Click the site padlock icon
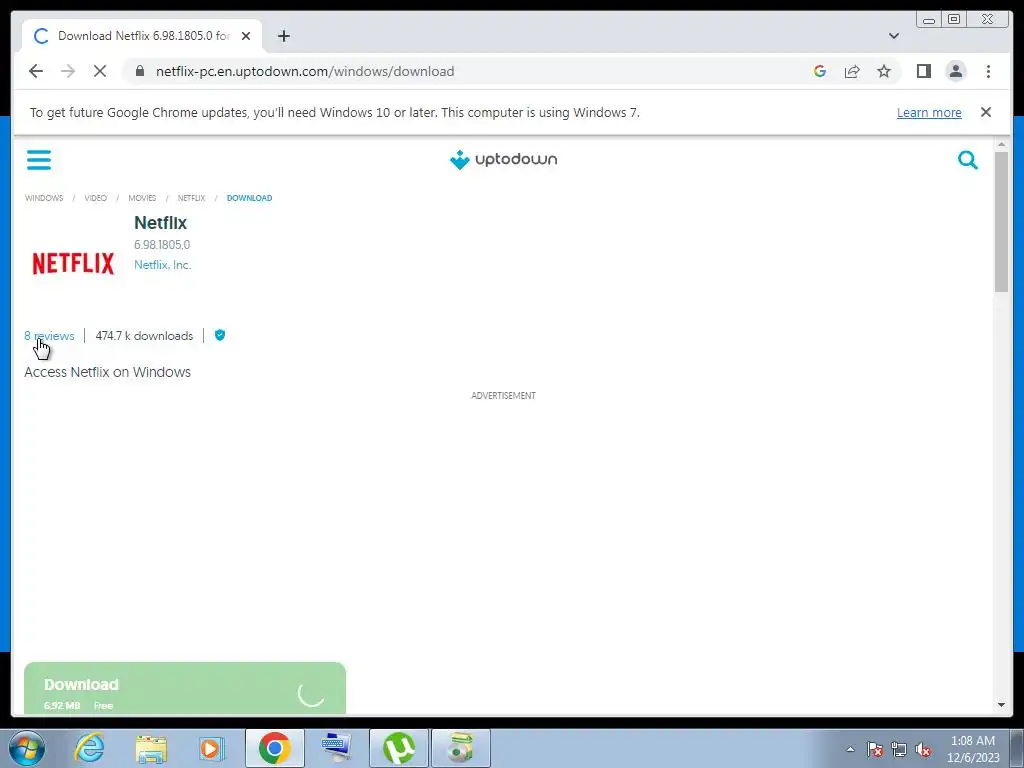The width and height of the screenshot is (1024, 768). pyautogui.click(x=140, y=71)
